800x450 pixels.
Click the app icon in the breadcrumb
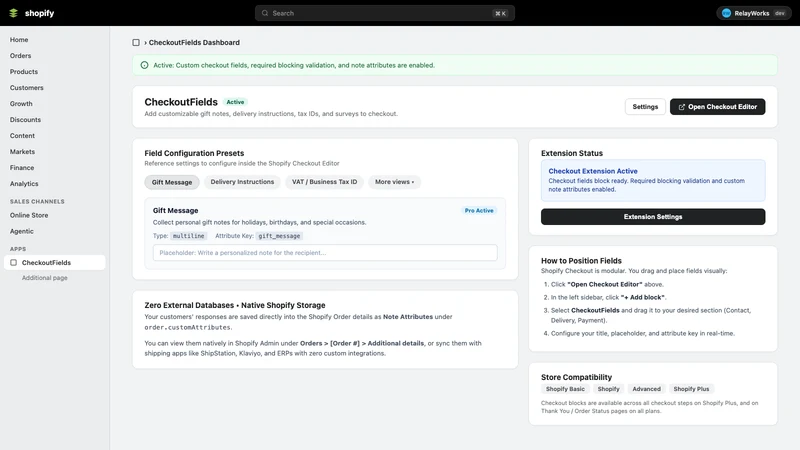136,42
